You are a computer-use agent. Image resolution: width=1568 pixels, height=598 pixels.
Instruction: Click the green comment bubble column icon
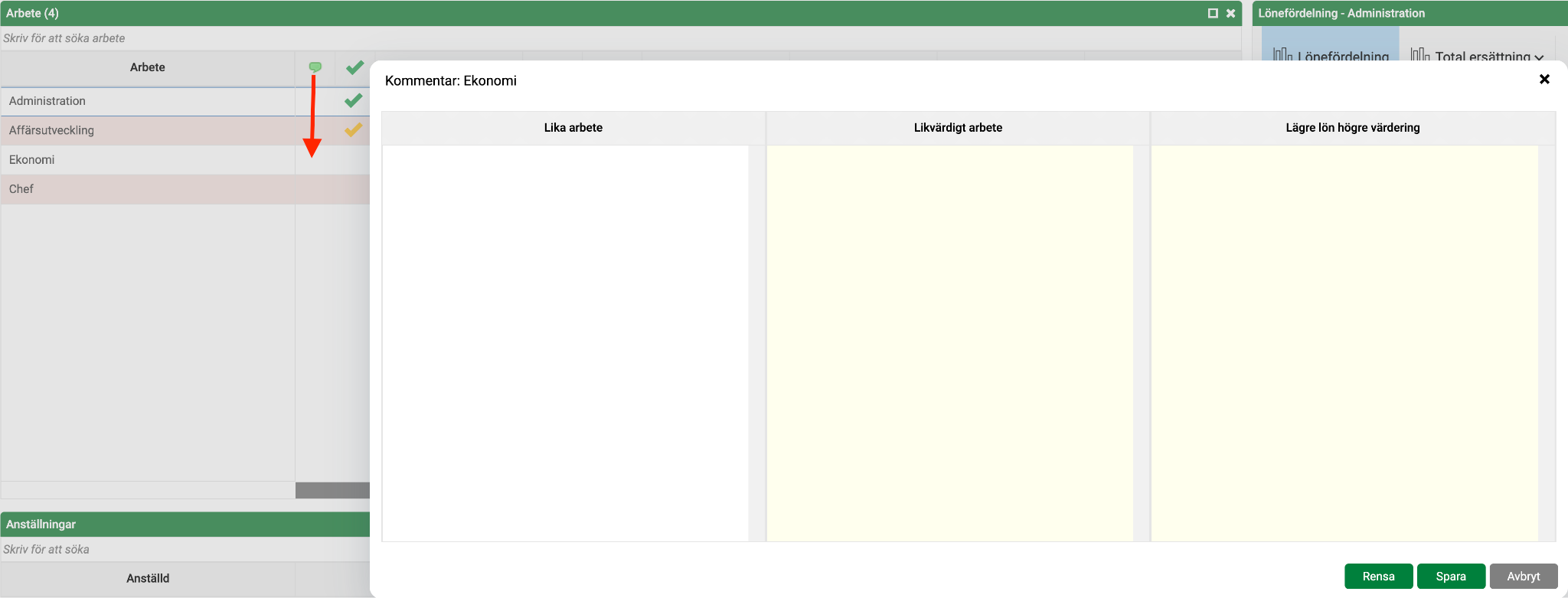click(x=315, y=67)
